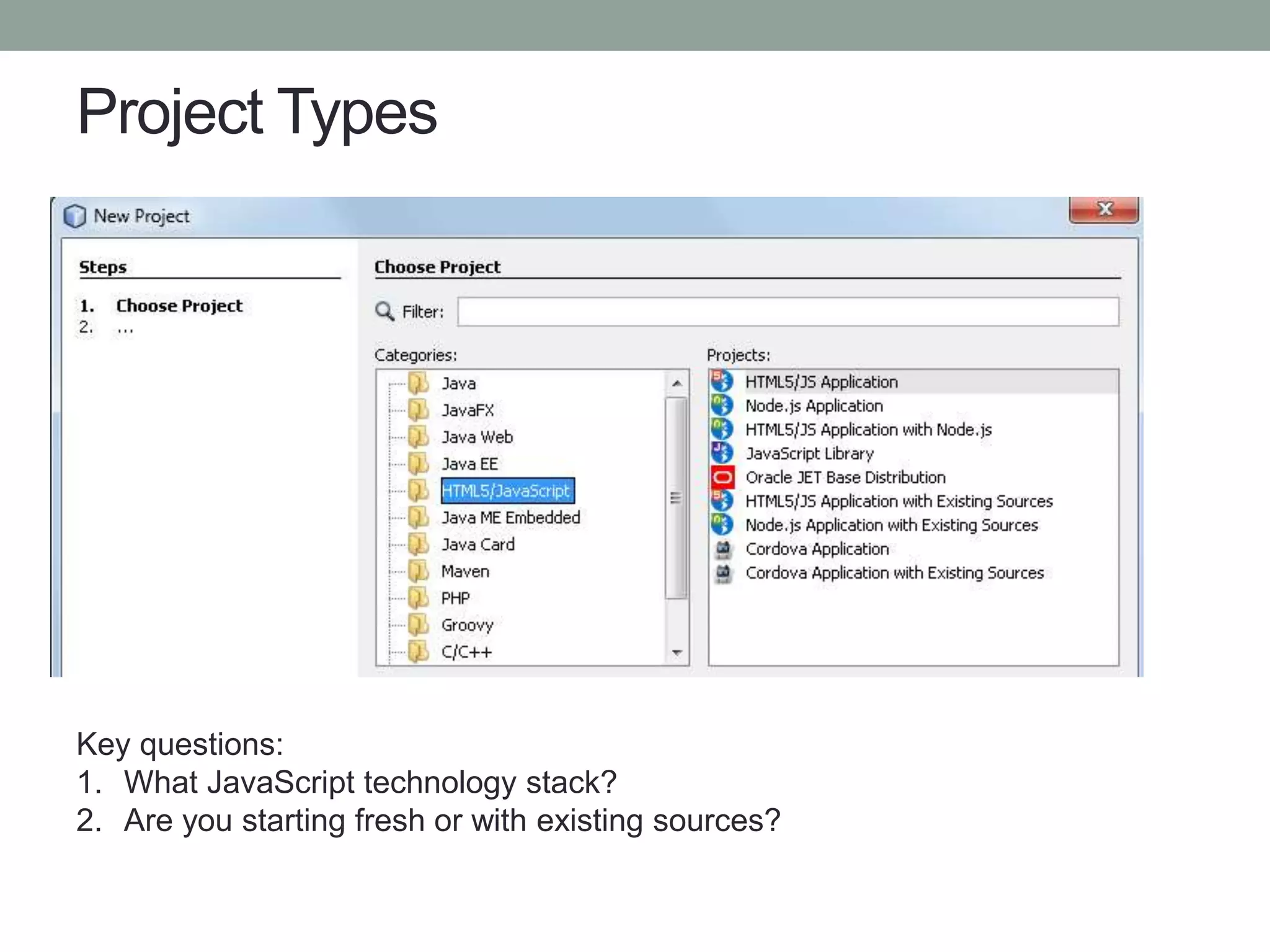This screenshot has width=1270, height=952.
Task: Click the Categories list scrollbar thumb
Action: point(677,498)
